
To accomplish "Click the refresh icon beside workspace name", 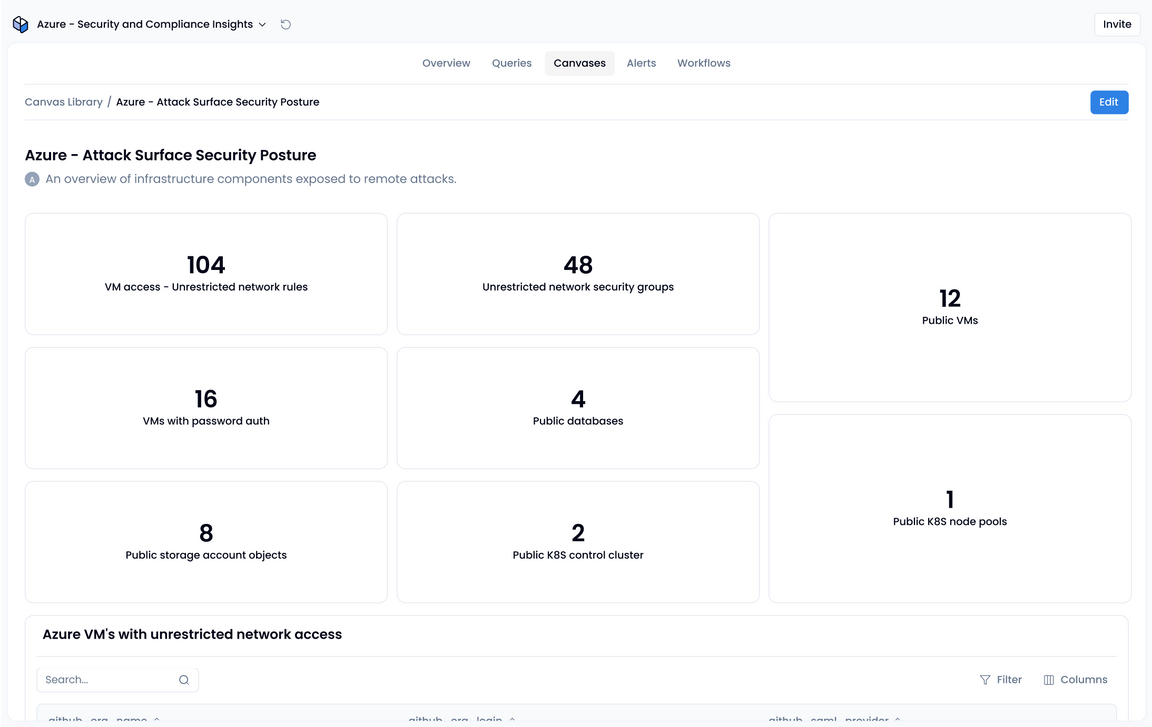I will click(x=286, y=24).
